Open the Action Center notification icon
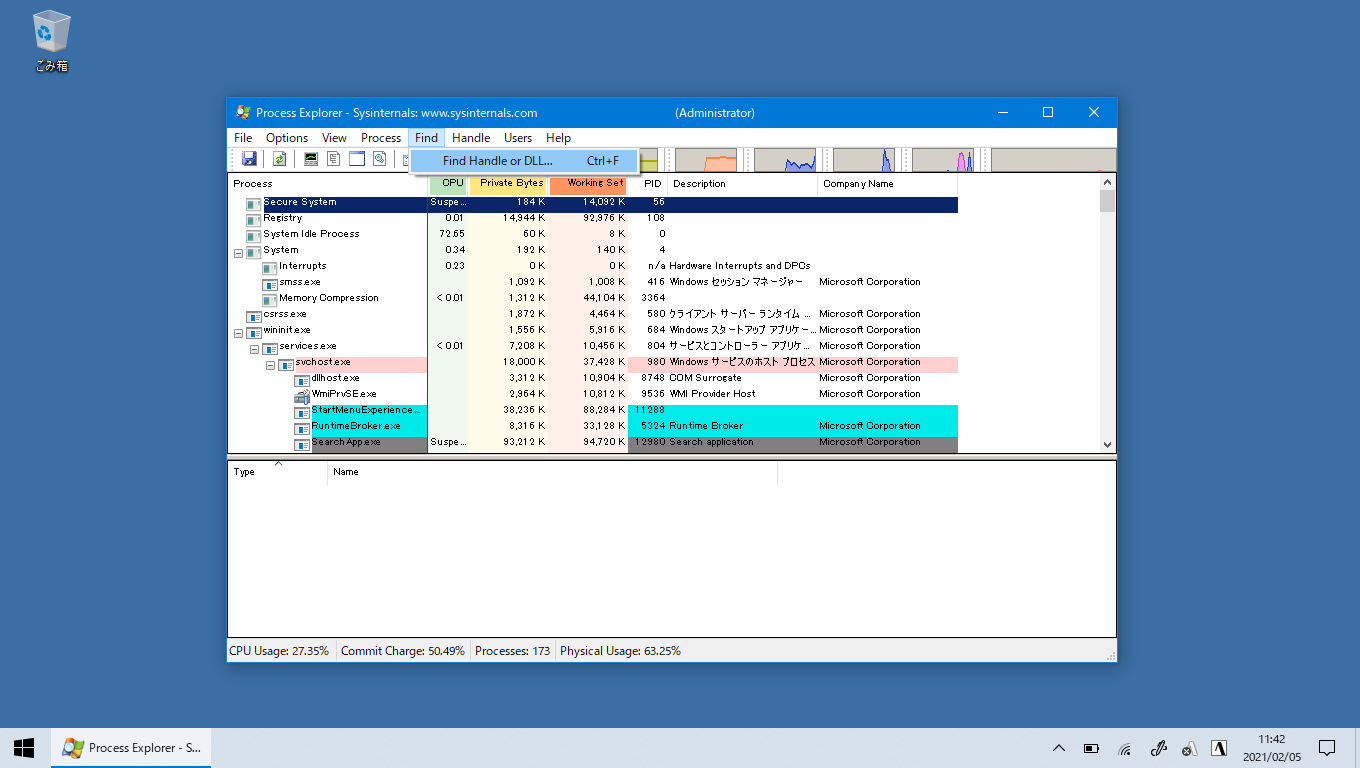1360x768 pixels. coord(1327,748)
